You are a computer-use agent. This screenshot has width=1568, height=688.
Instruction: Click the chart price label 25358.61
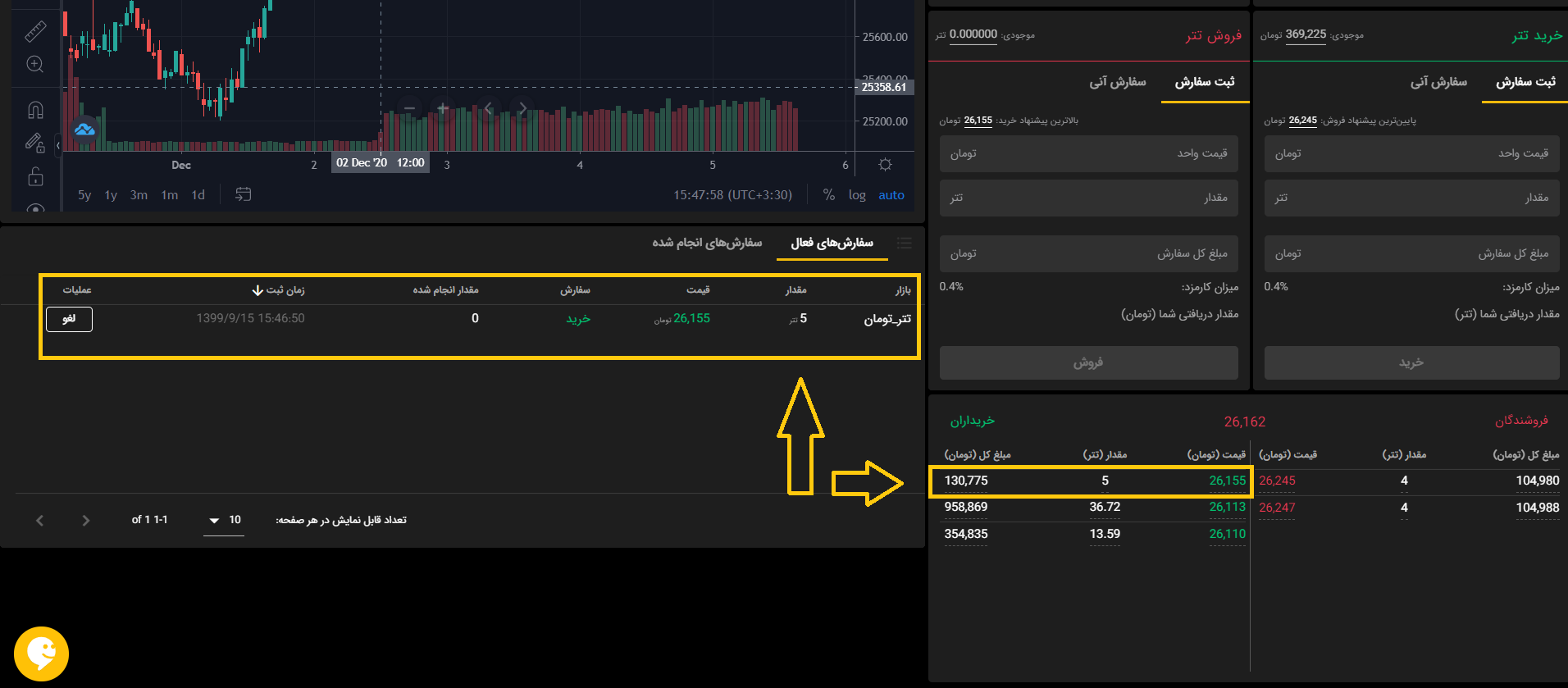point(884,87)
